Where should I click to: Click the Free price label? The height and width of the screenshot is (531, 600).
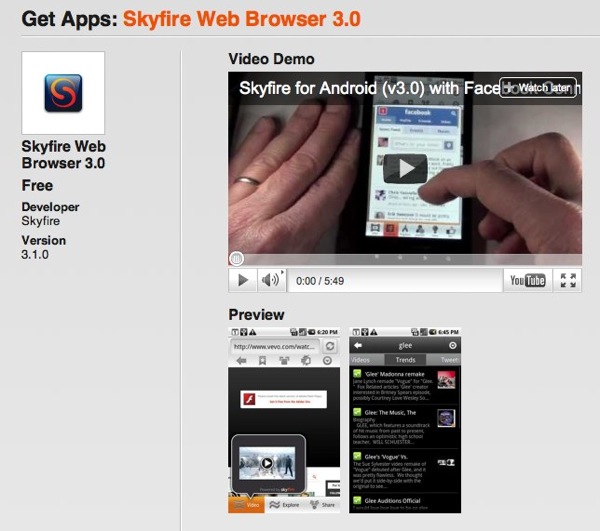[x=37, y=186]
